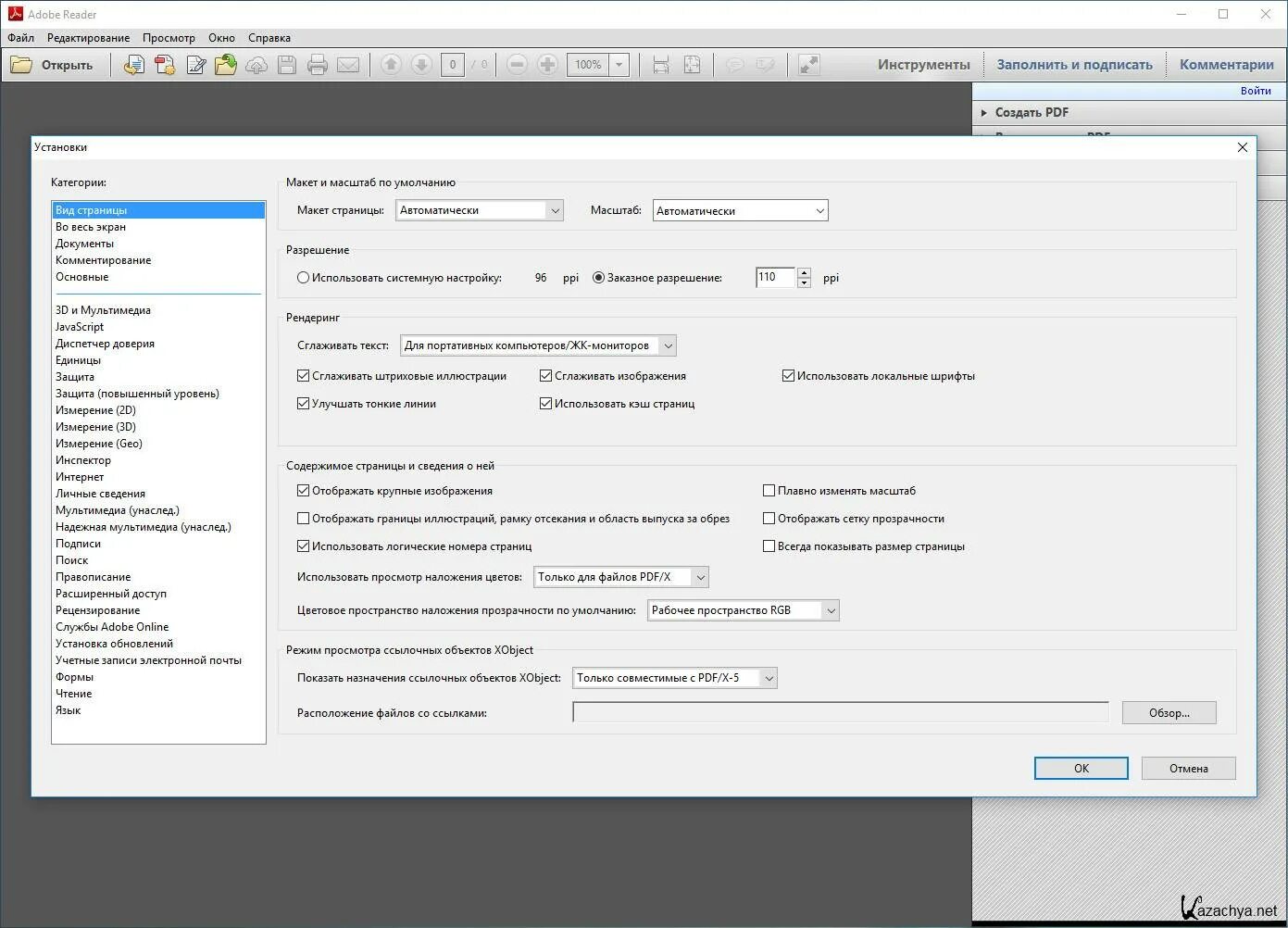Open Макет страницы dropdown
Screen dimensions: 1288x928
click(479, 210)
